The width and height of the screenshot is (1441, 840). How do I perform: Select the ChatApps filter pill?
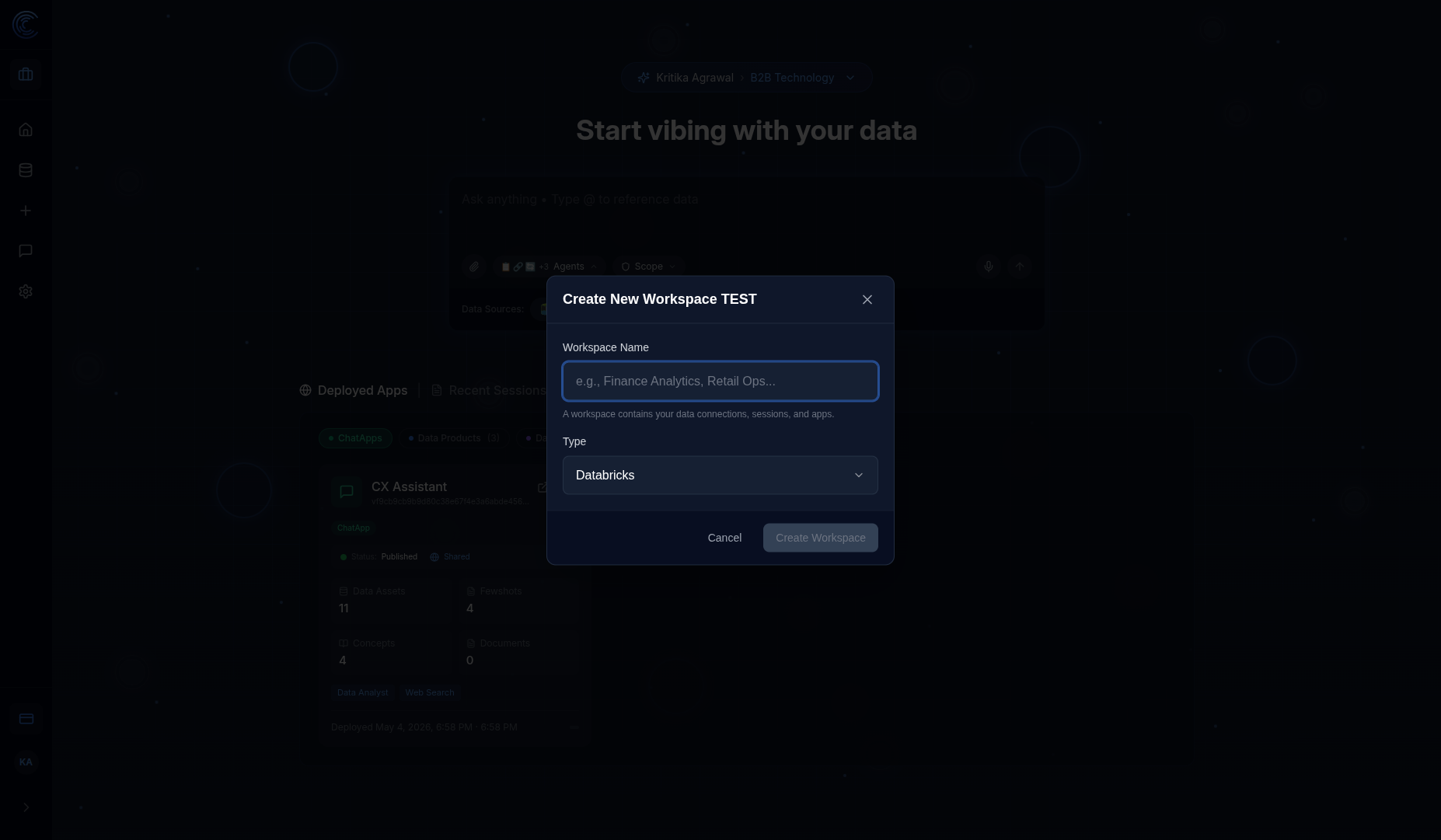[355, 438]
